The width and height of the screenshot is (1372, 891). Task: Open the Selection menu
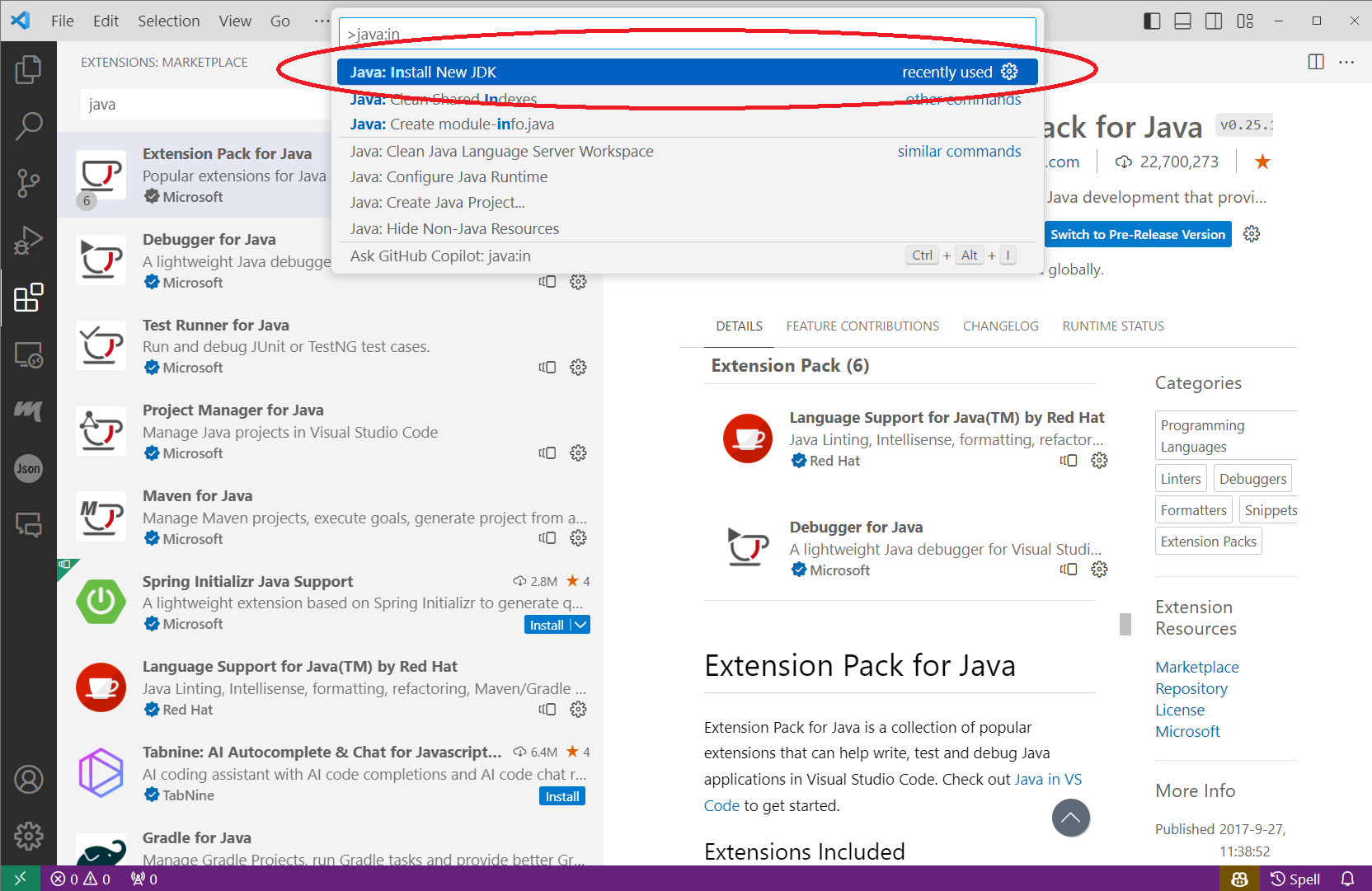[169, 21]
